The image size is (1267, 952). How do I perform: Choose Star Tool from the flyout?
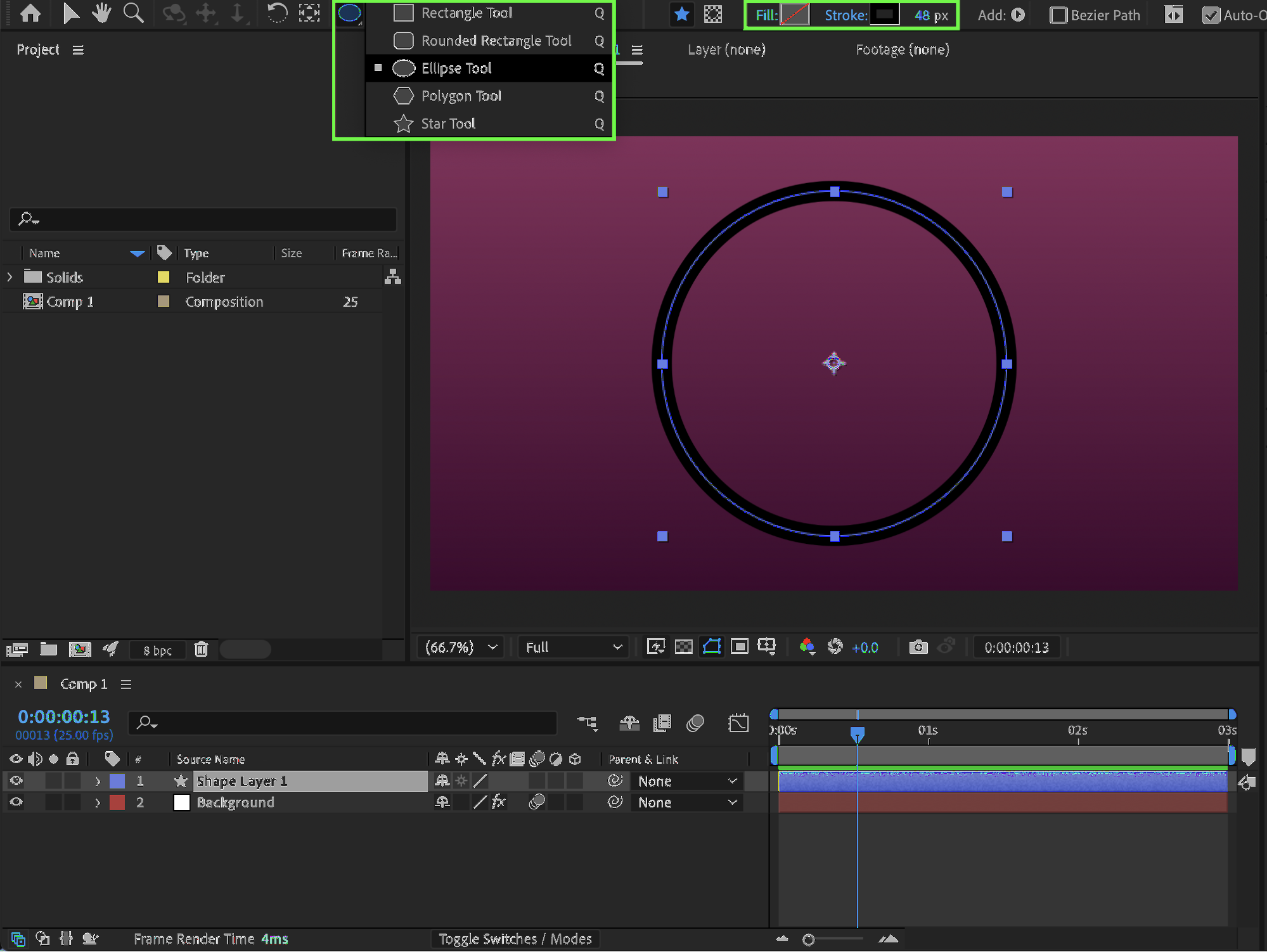coord(489,124)
